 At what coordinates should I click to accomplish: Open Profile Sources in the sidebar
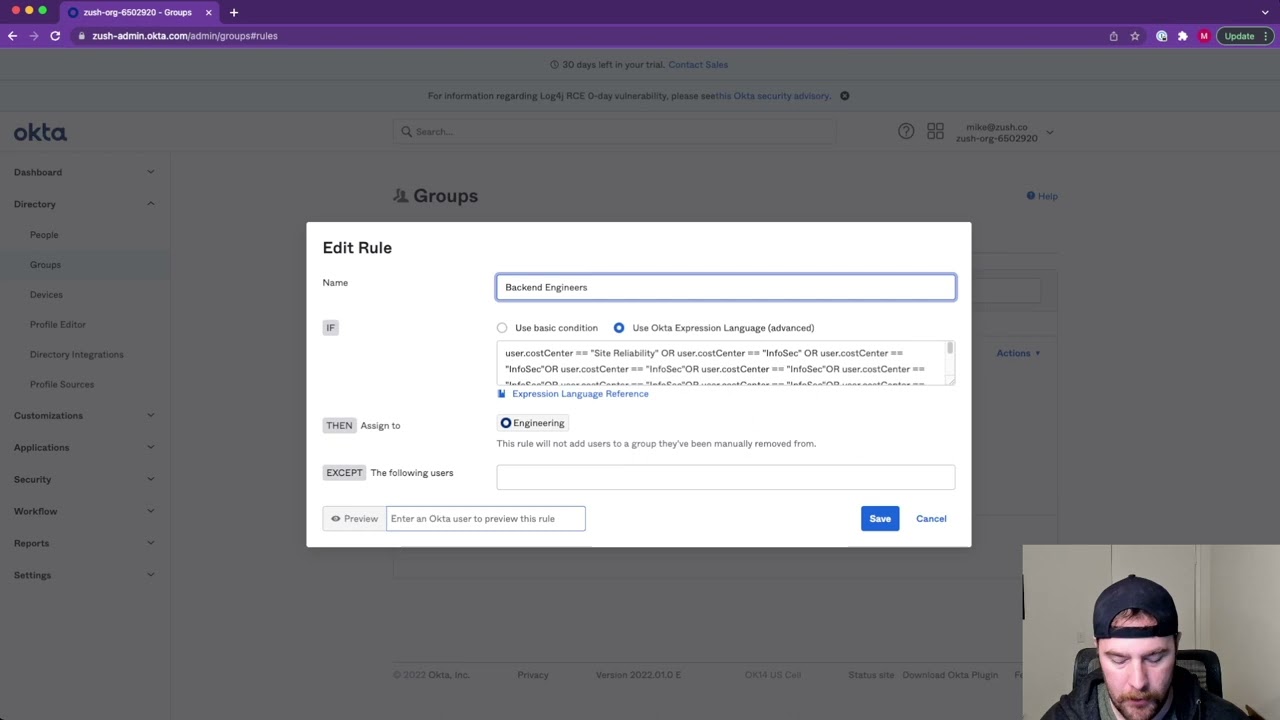(62, 385)
